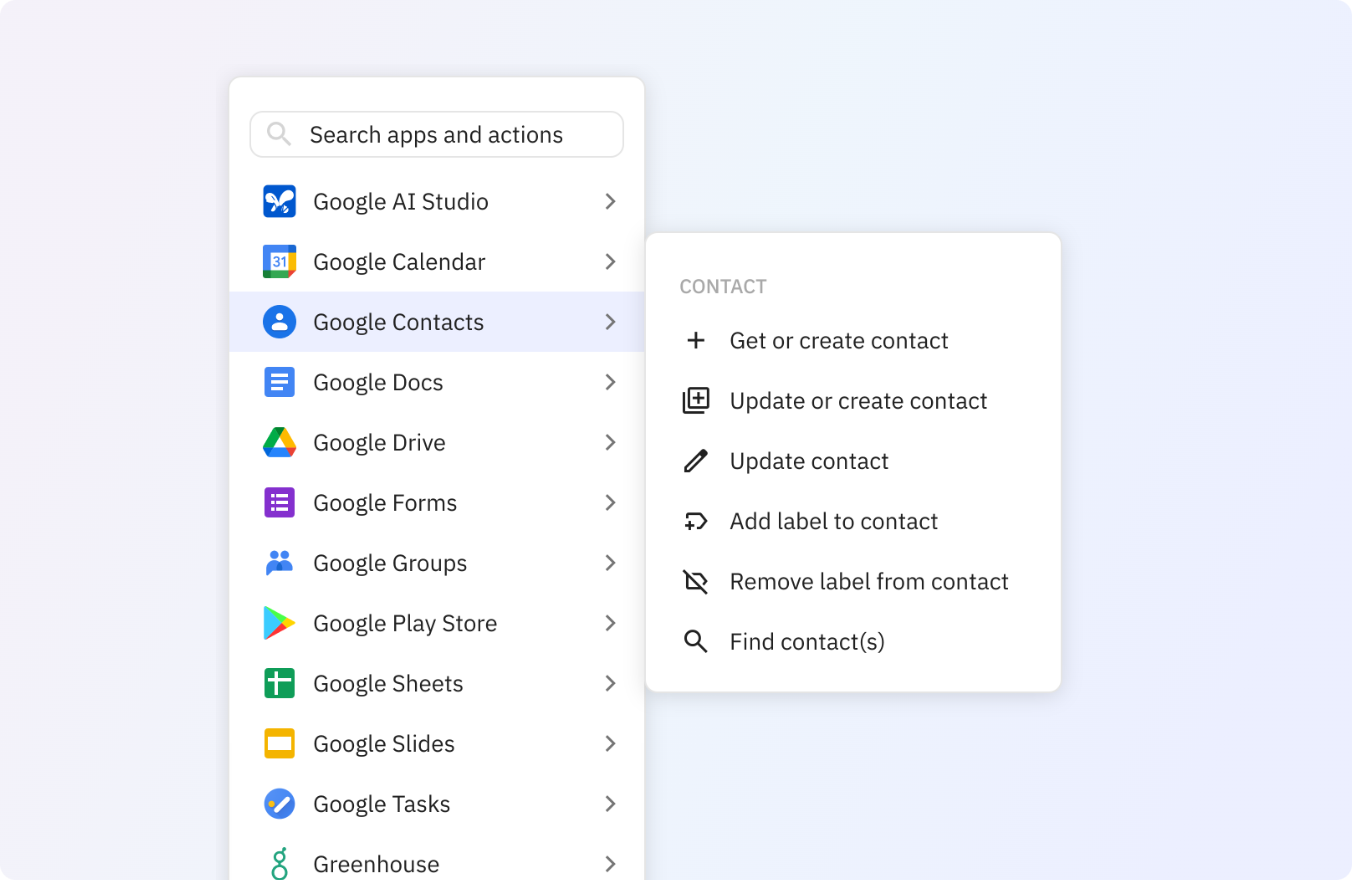Focus the Search apps and actions field
Screen dimensions: 1352x880
437,135
